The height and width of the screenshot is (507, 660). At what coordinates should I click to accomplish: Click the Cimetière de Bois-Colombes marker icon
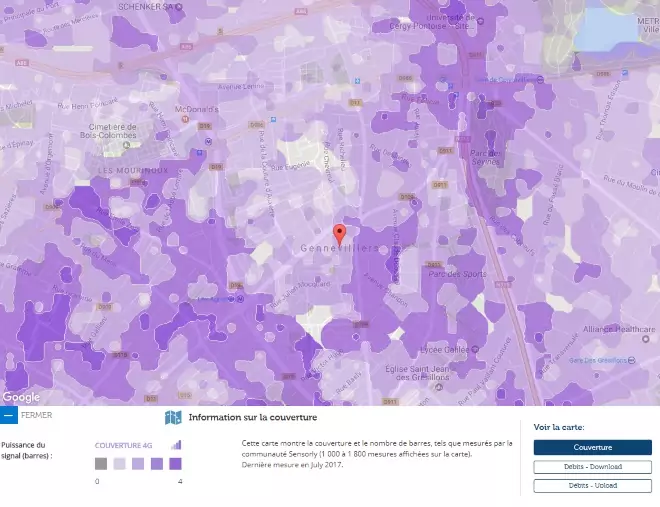pos(126,145)
